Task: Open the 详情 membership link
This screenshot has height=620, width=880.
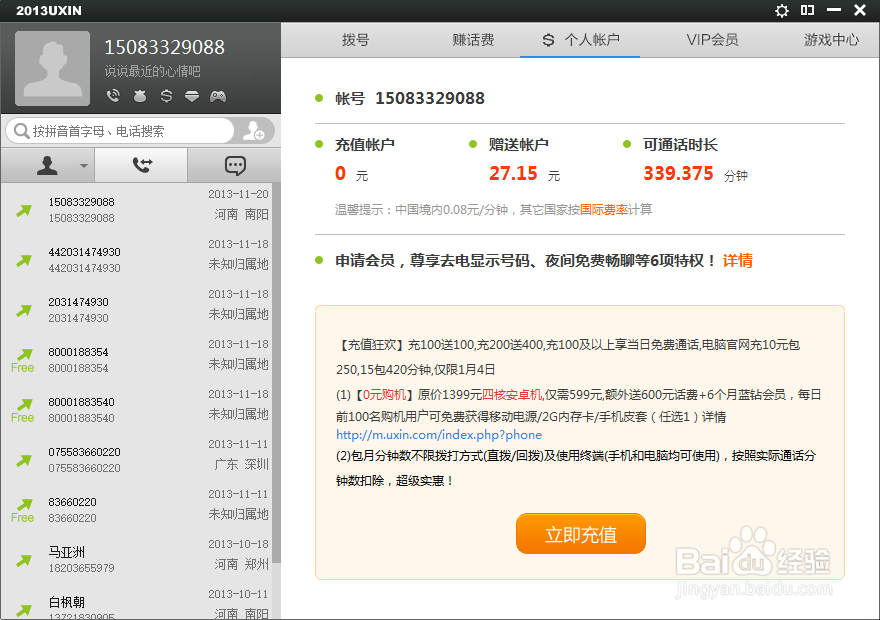Action: (x=737, y=260)
